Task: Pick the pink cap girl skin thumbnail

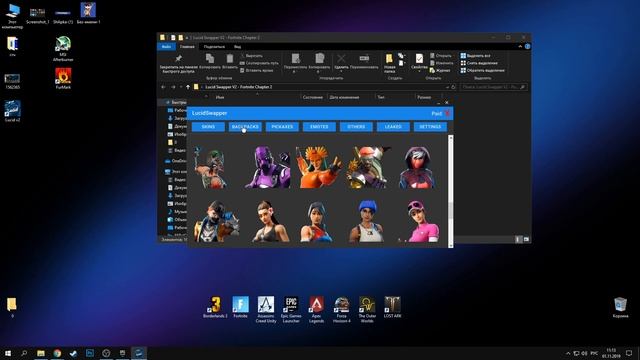Action: point(420,221)
